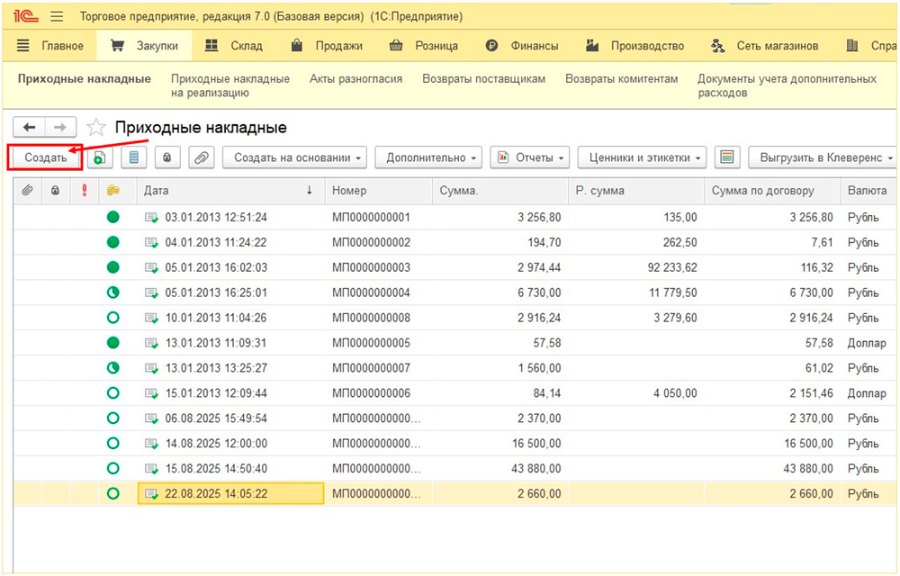Click the copy document icon with green plus
The width and height of the screenshot is (900, 576).
tap(100, 157)
